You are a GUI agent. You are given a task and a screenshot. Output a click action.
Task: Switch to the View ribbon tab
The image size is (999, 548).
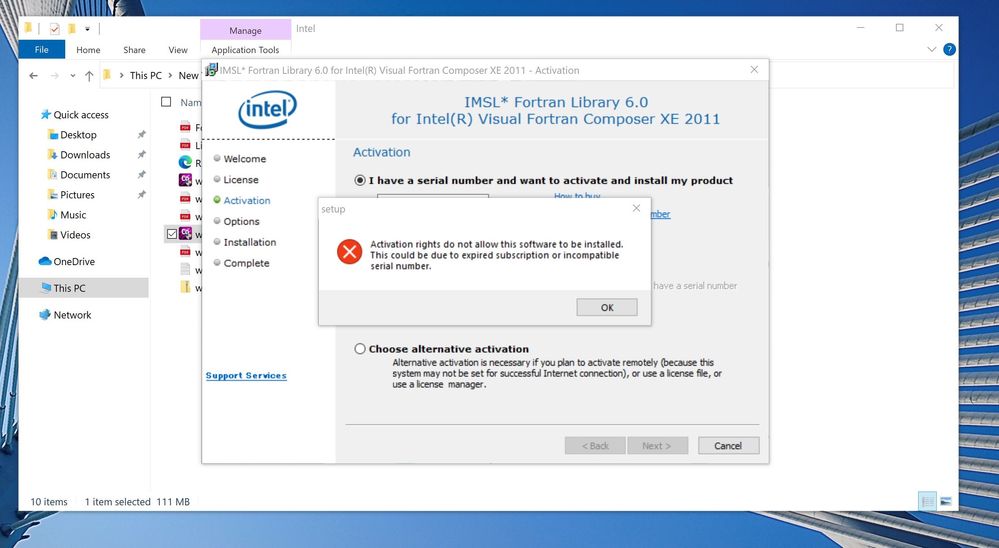point(178,50)
